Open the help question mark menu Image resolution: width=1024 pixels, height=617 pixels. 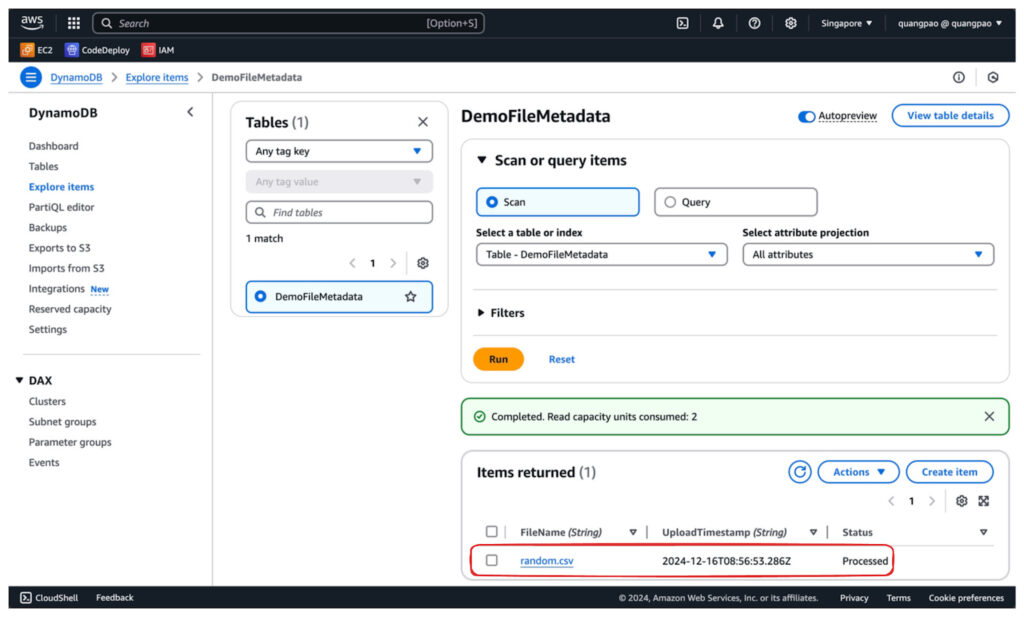754,24
